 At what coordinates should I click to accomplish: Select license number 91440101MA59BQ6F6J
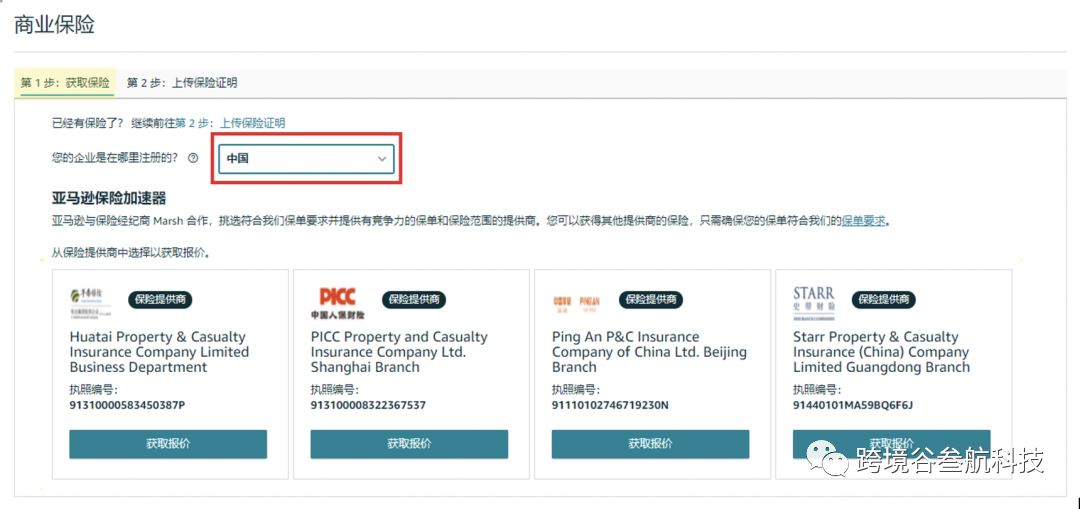coord(853,405)
